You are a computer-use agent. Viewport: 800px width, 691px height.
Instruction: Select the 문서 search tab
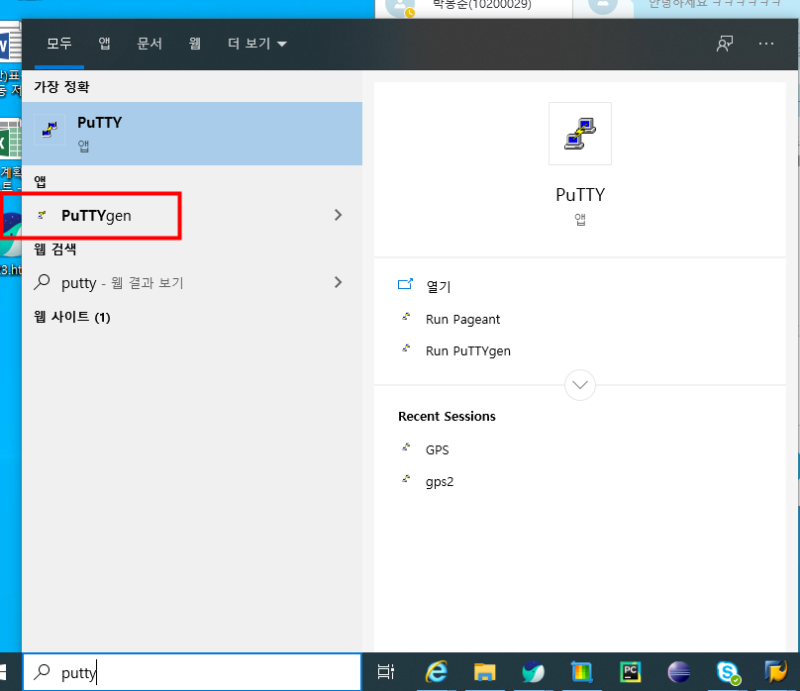(x=149, y=44)
